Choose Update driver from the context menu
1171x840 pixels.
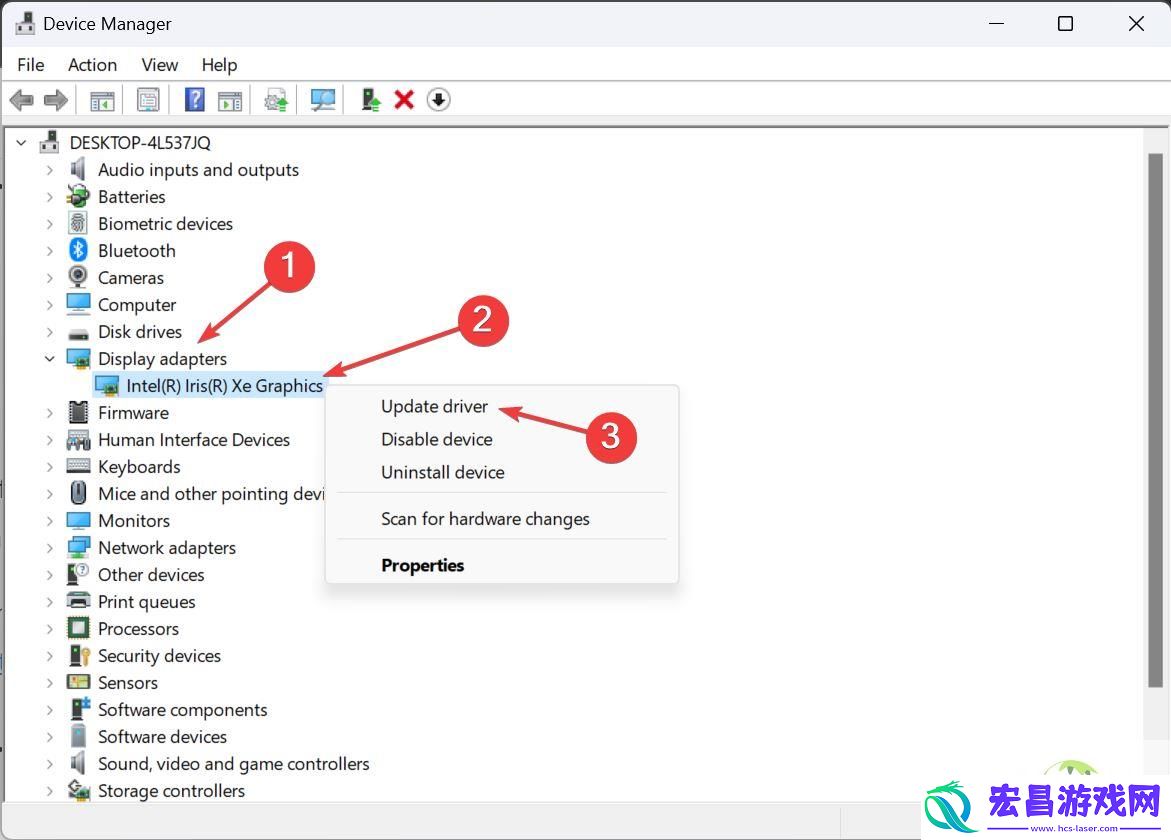pyautogui.click(x=434, y=406)
